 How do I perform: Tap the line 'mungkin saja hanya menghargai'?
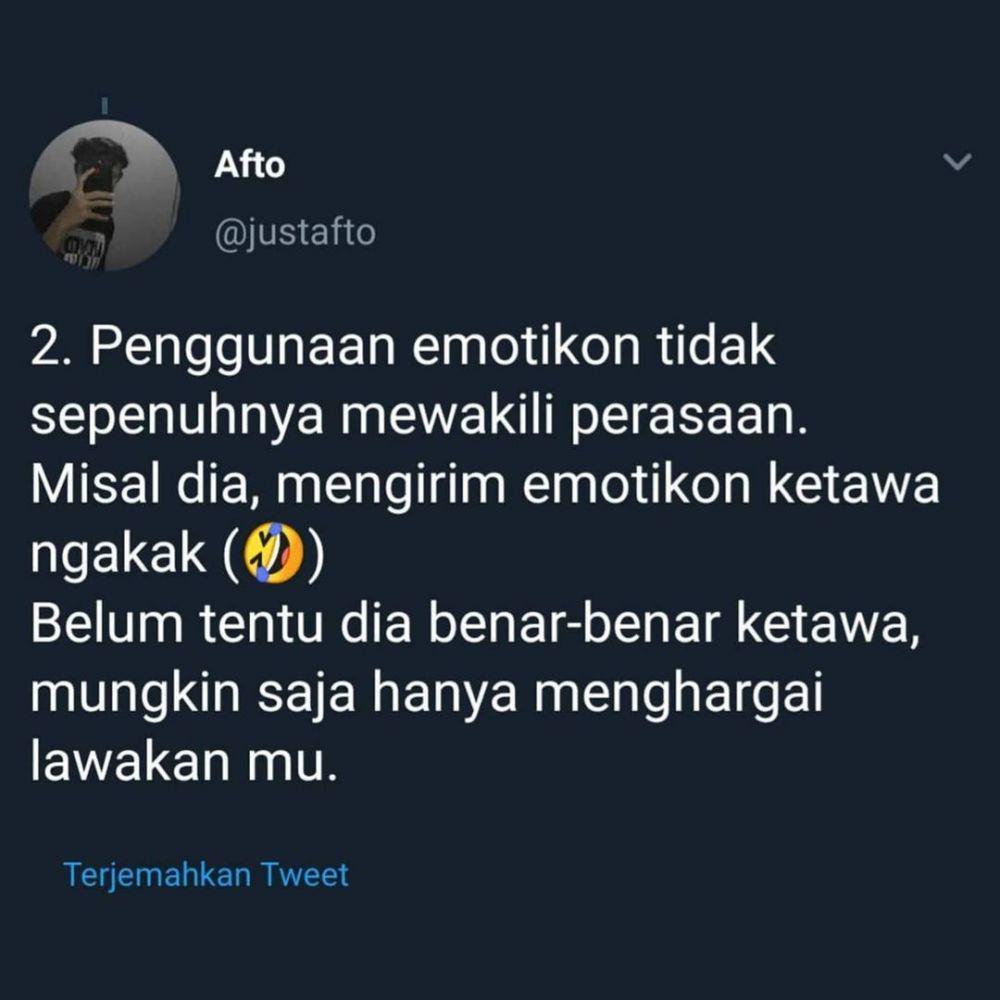pyautogui.click(x=427, y=694)
